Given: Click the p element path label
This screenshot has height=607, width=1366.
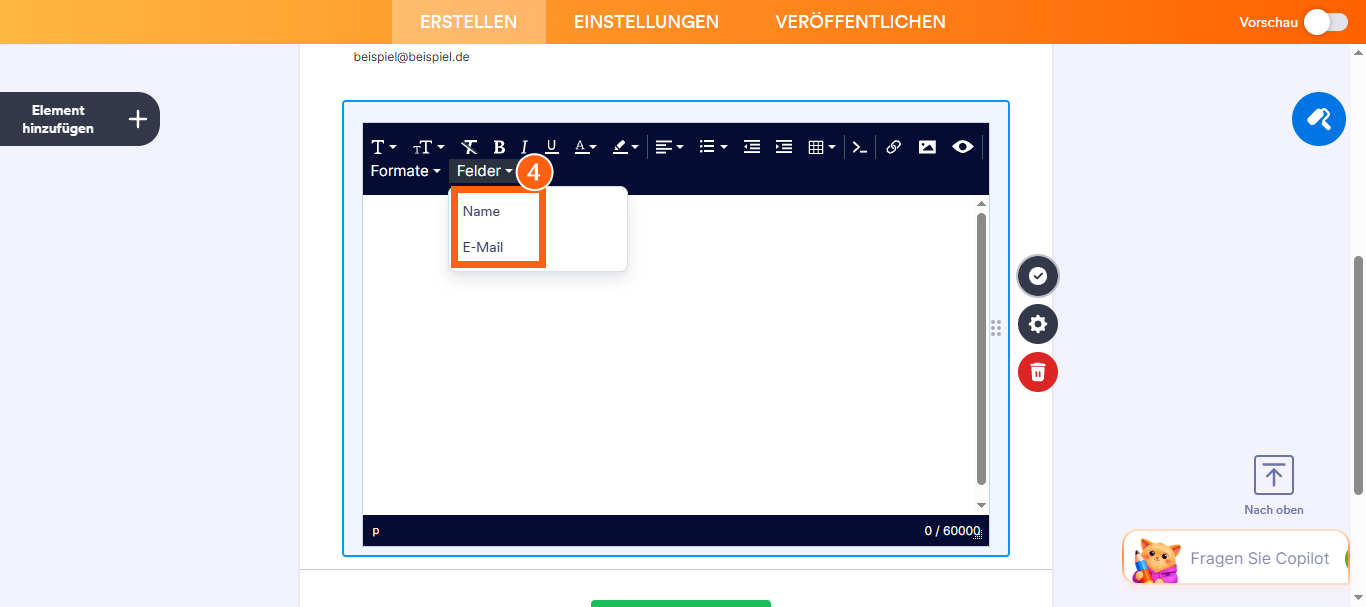Looking at the screenshot, I should 376,531.
